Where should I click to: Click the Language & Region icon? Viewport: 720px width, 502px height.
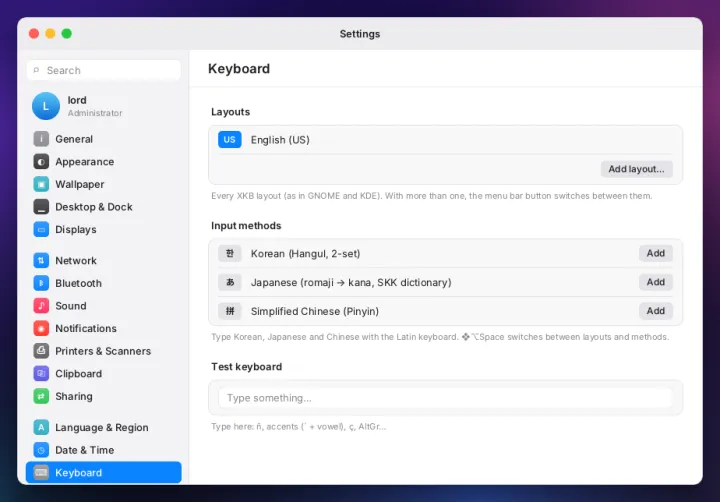(x=41, y=427)
